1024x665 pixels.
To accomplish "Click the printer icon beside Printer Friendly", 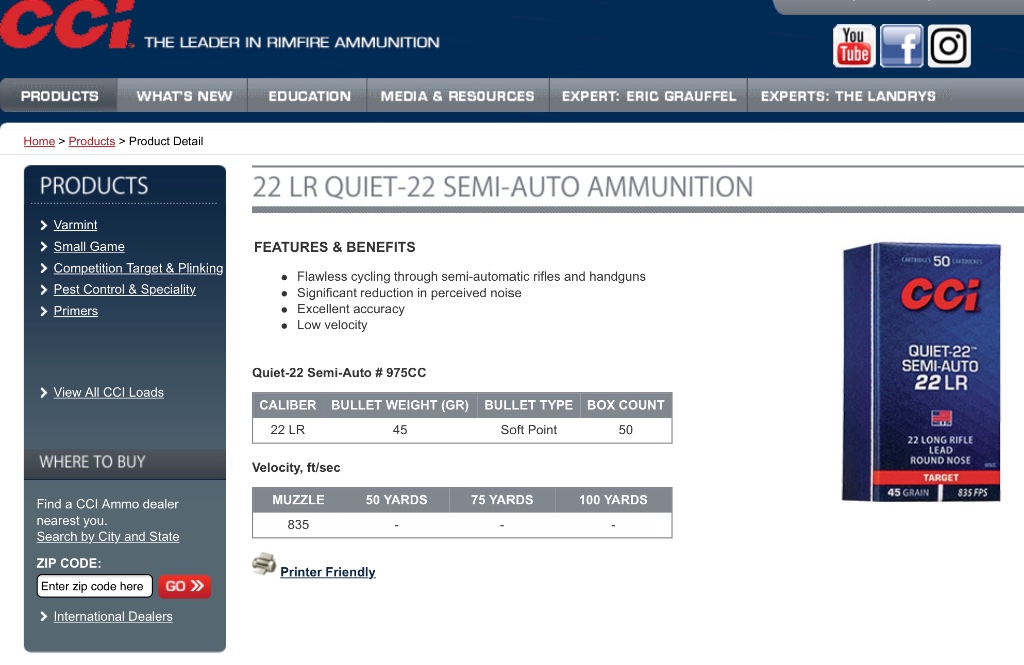I will [x=264, y=564].
